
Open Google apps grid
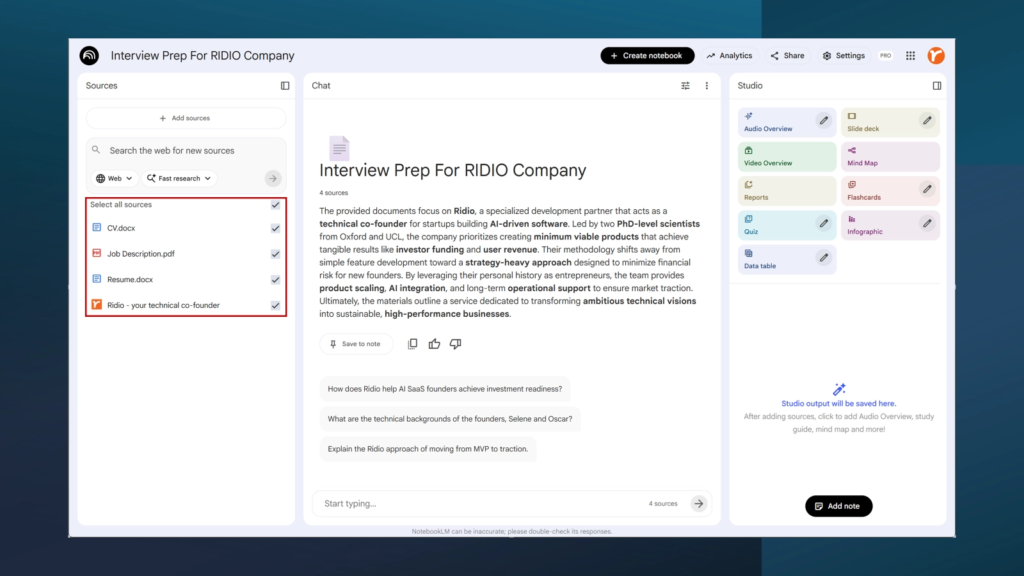click(x=910, y=56)
